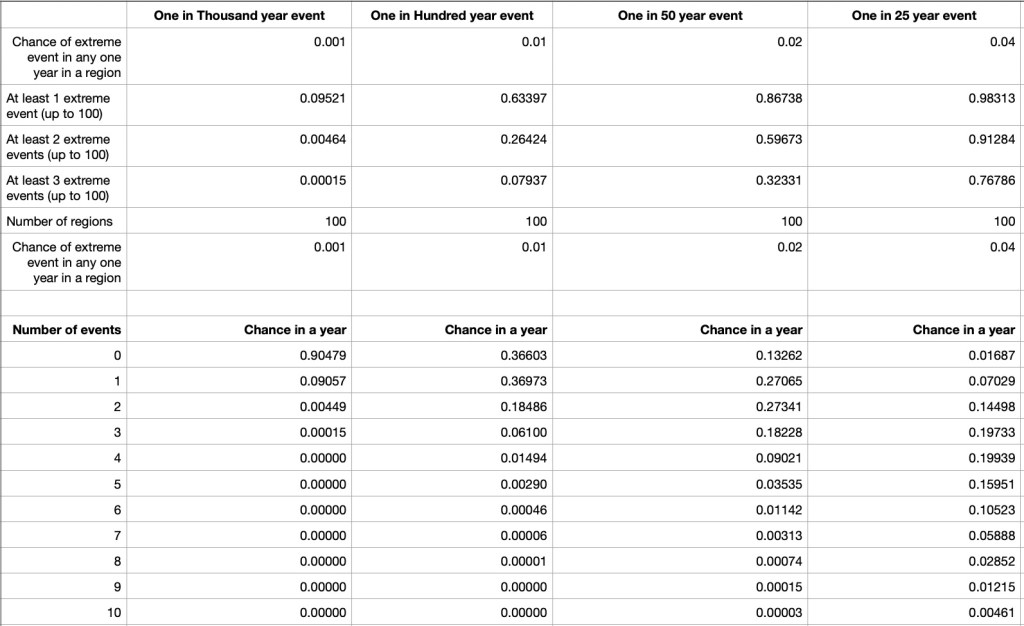Select the "One in 25 year event" header
The image size is (1024, 626).
(x=914, y=15)
